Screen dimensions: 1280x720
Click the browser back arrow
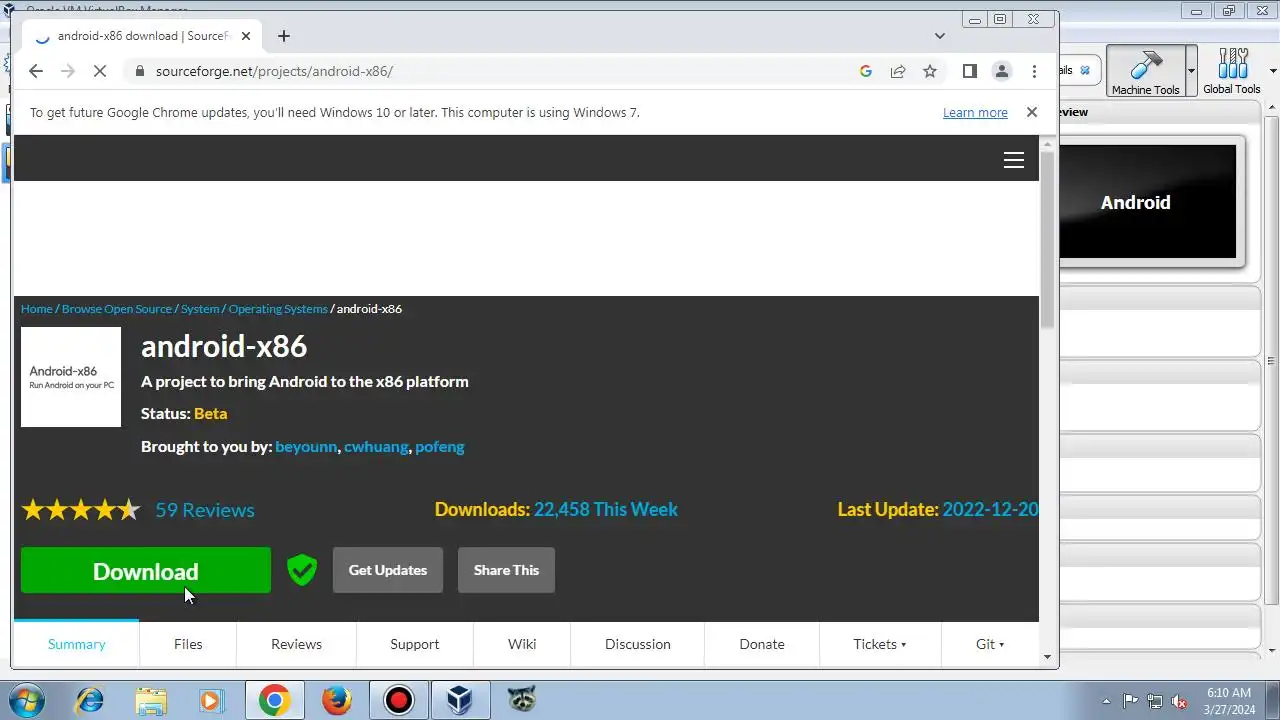tap(36, 71)
